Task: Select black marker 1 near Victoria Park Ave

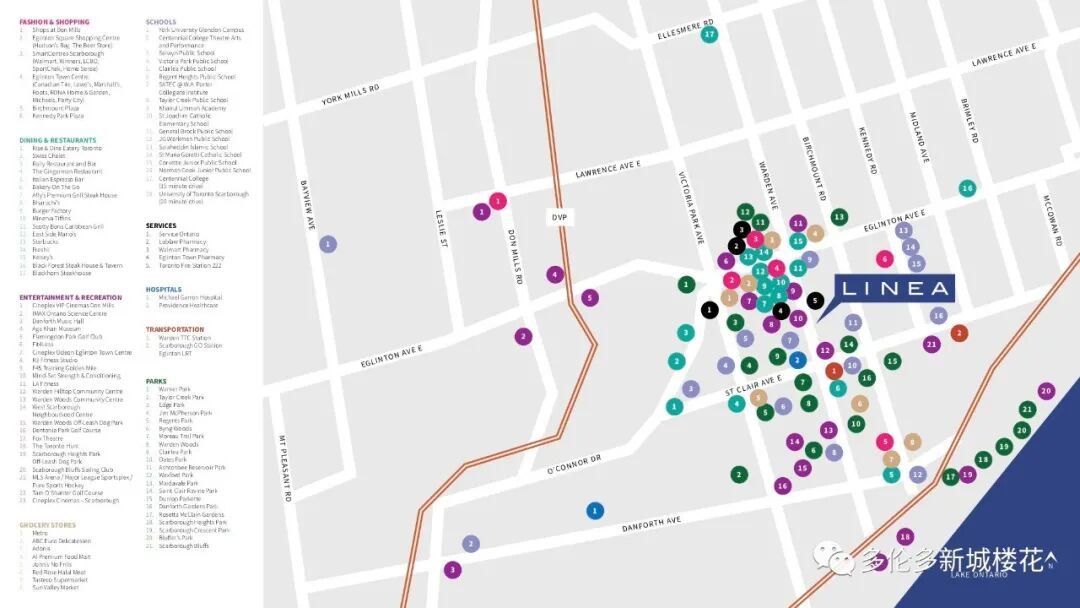Action: (x=709, y=310)
